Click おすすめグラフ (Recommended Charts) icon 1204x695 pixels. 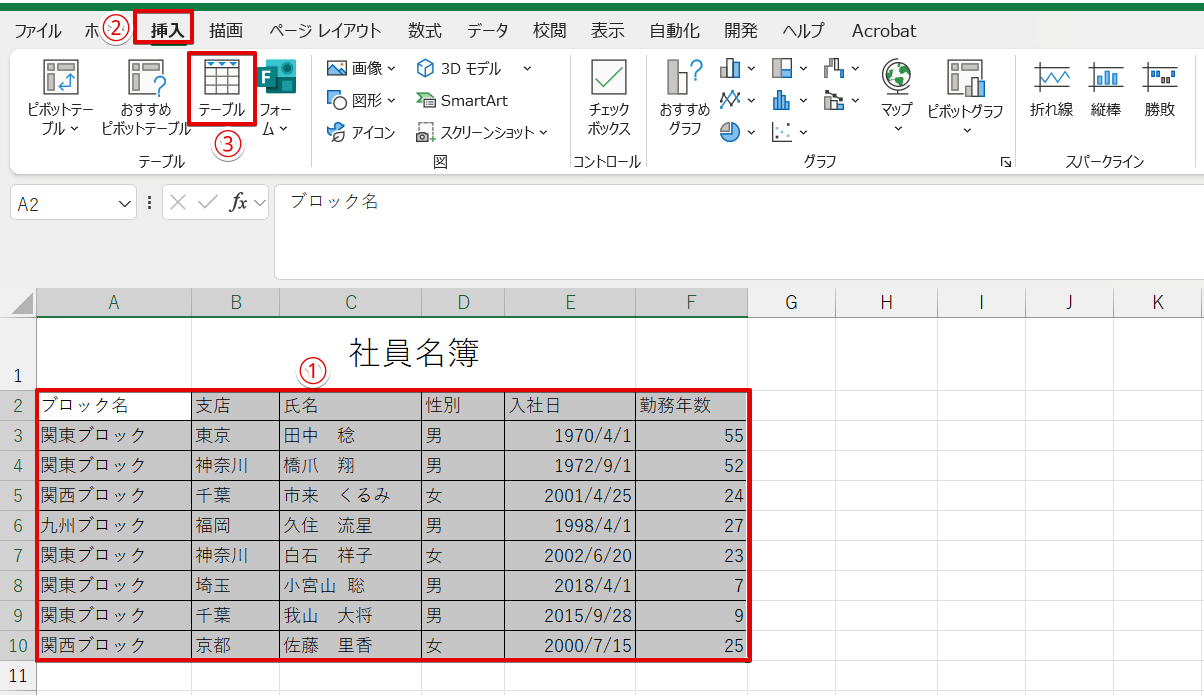tap(685, 96)
